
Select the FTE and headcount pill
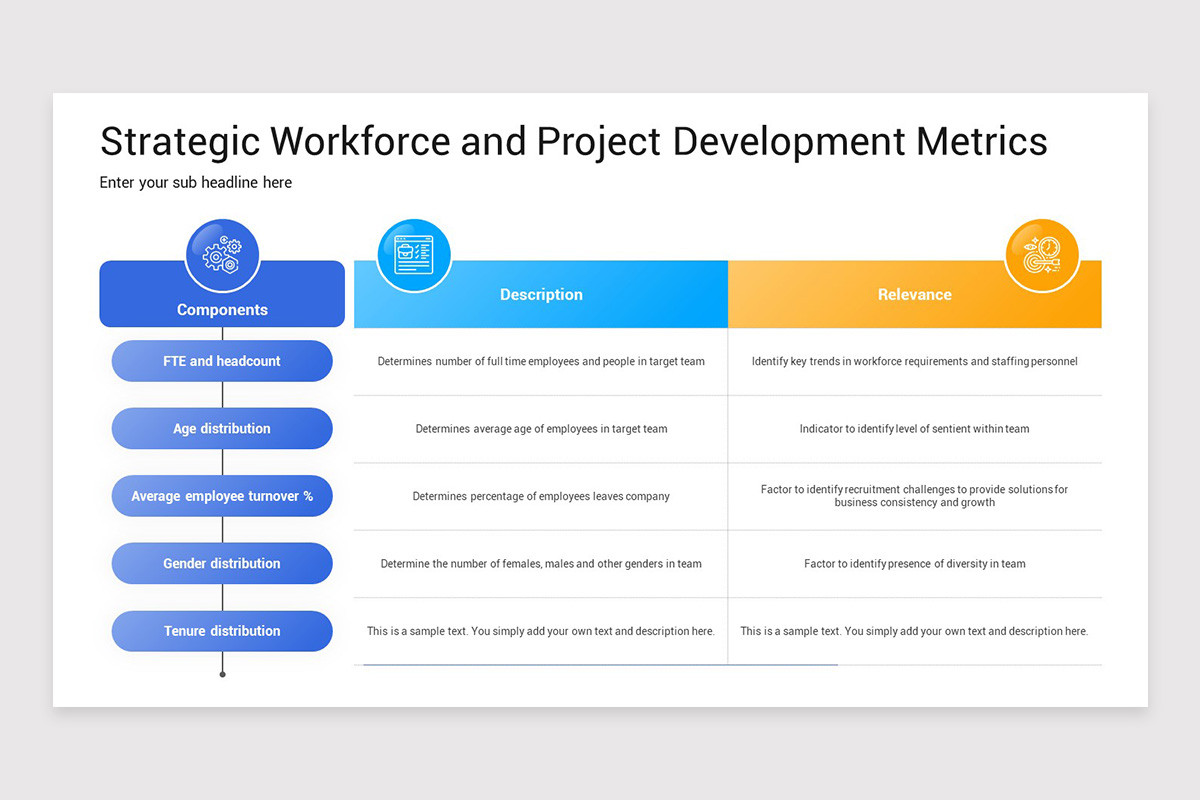point(222,361)
